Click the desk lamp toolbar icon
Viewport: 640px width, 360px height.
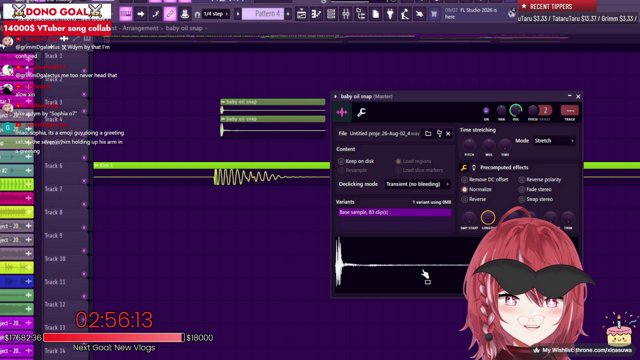(x=405, y=14)
